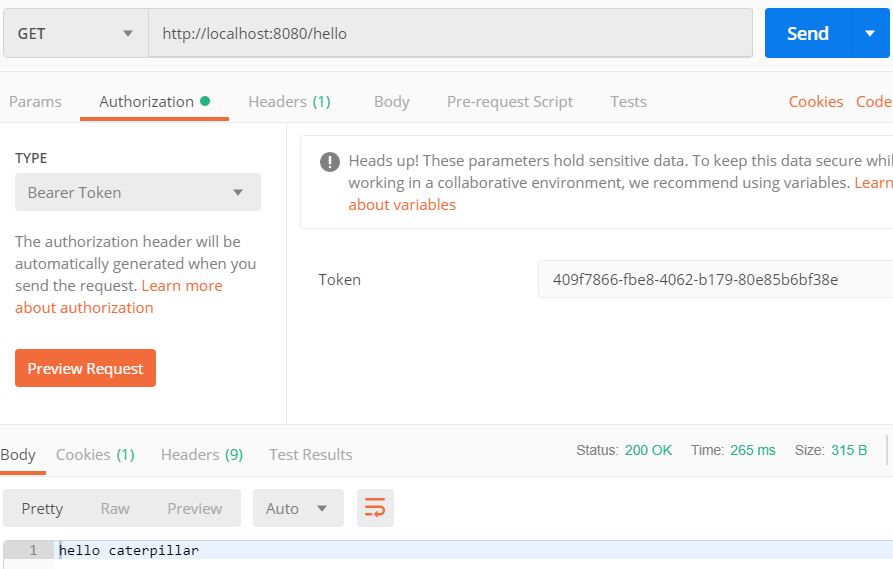This screenshot has width=893, height=569.
Task: Click the Send button
Action: point(808,33)
